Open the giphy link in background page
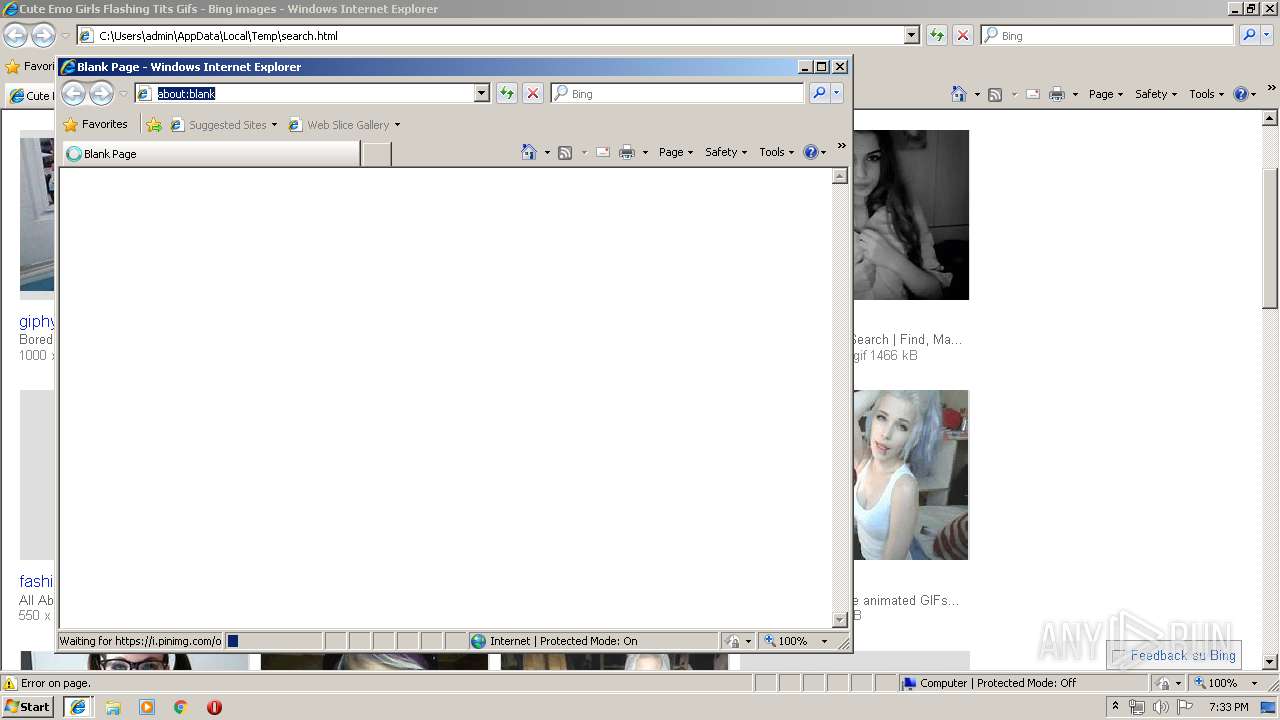Viewport: 1280px width, 720px height. [x=37, y=322]
